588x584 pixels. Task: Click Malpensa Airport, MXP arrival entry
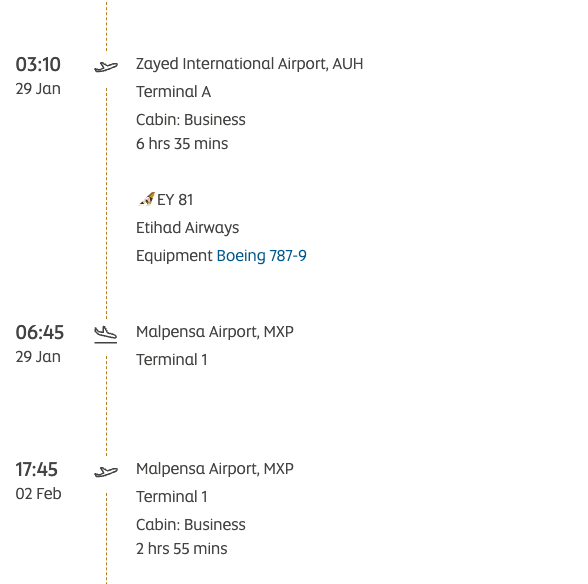point(214,332)
